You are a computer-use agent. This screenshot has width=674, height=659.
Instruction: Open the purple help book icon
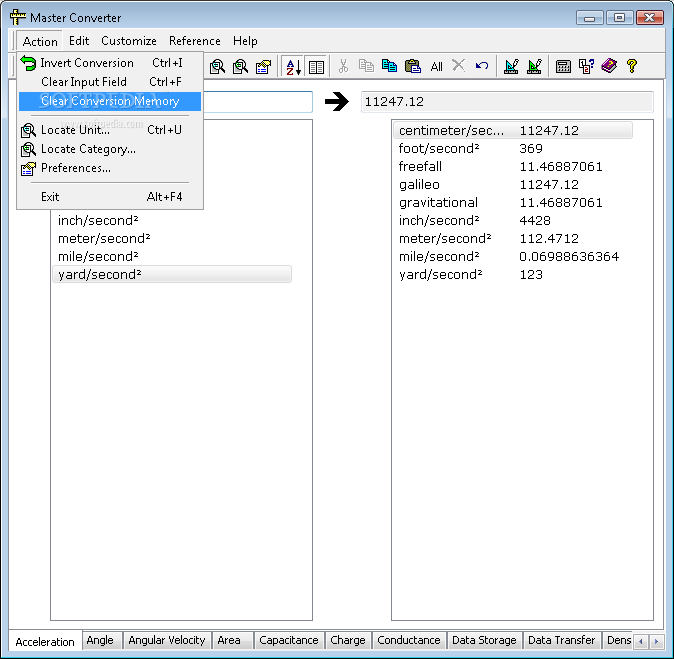pos(609,66)
